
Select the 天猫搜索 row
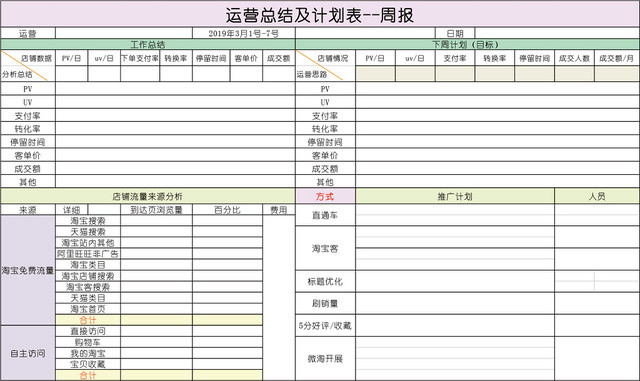point(88,232)
